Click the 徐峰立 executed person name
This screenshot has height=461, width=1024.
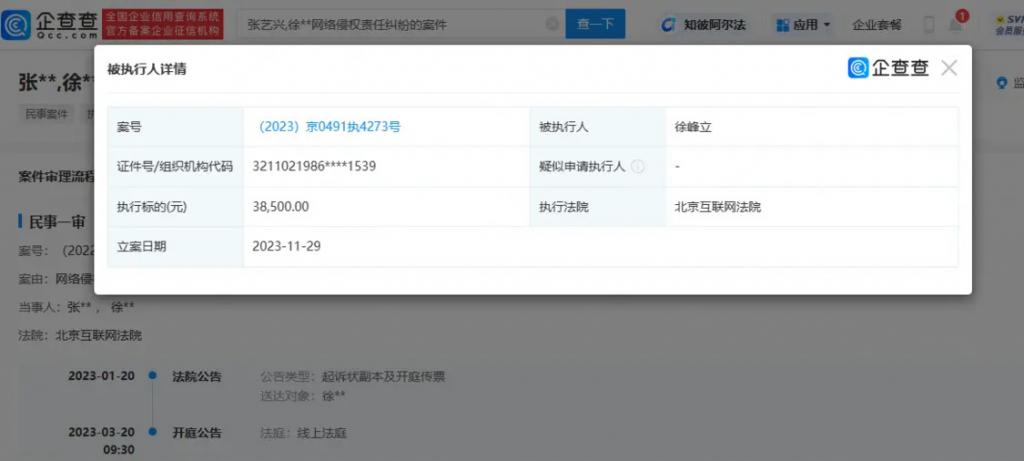tap(693, 127)
